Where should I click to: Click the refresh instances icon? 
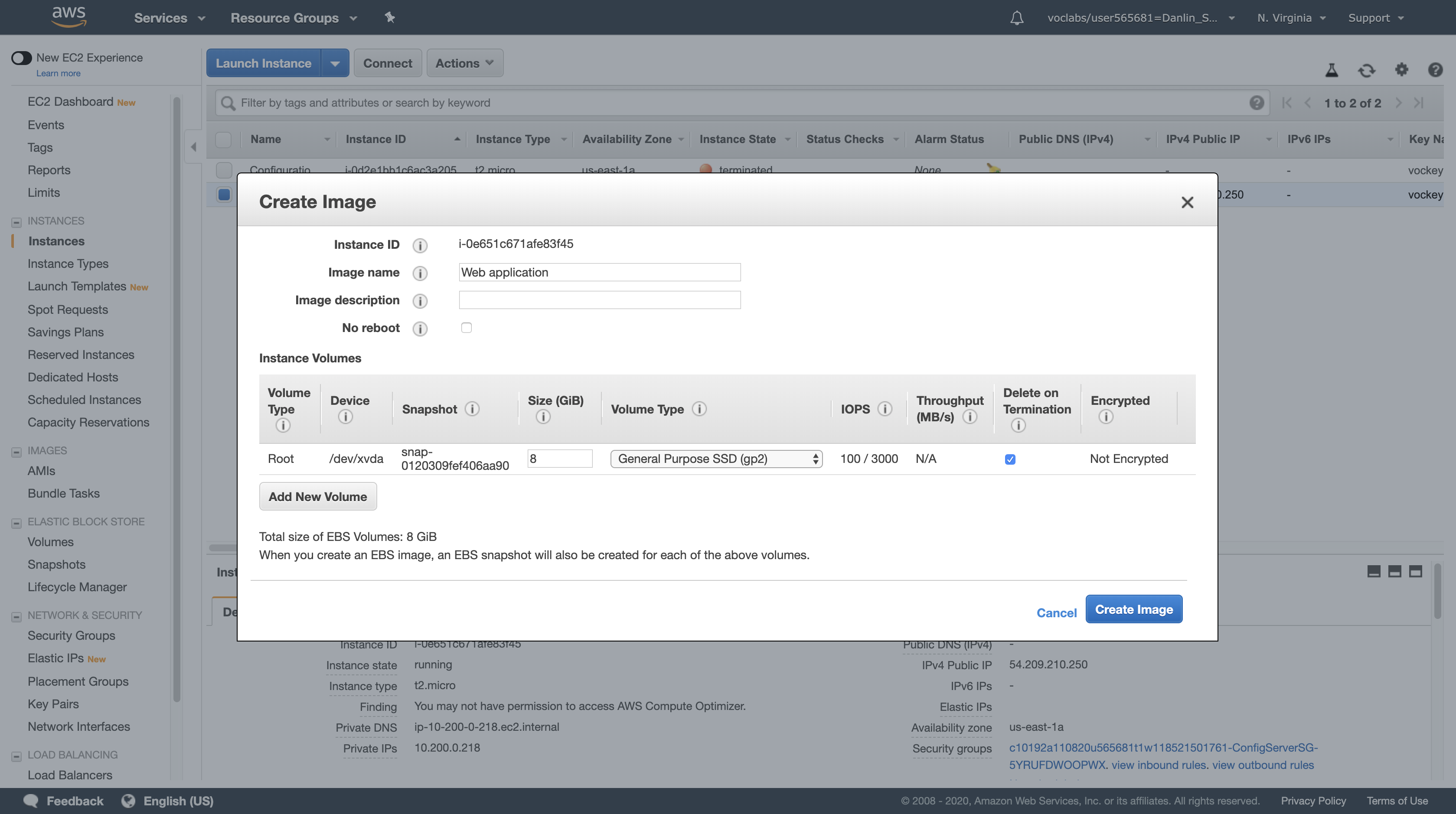click(1367, 71)
